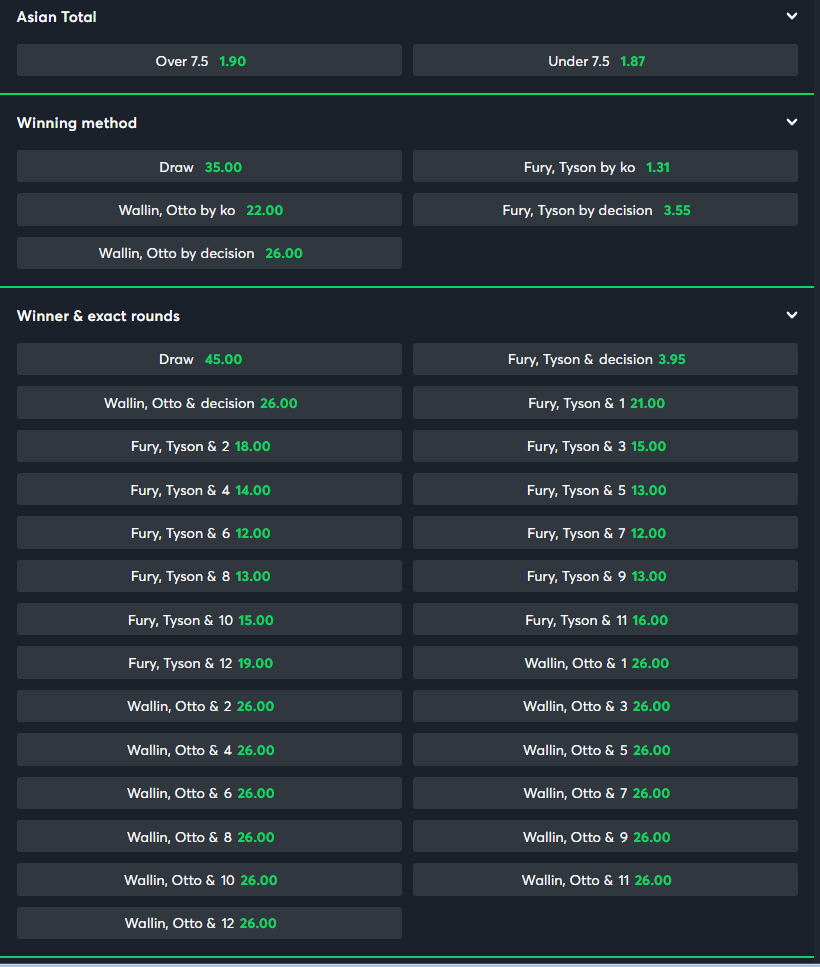Screen dimensions: 820x967
Task: Select Fury, Tyson & 4 at 14.00
Action: 209,490
